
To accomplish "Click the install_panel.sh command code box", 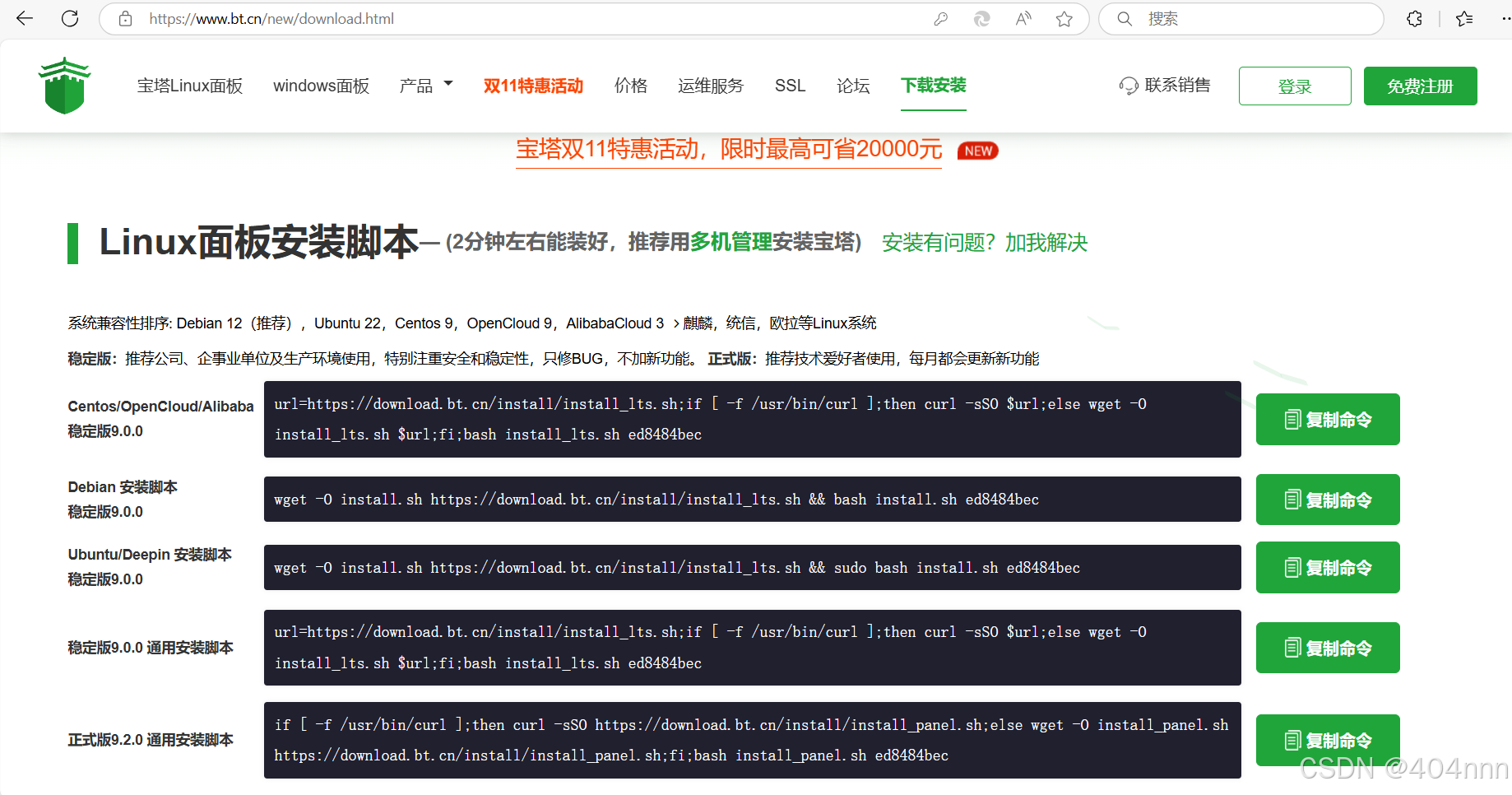I will [x=753, y=740].
